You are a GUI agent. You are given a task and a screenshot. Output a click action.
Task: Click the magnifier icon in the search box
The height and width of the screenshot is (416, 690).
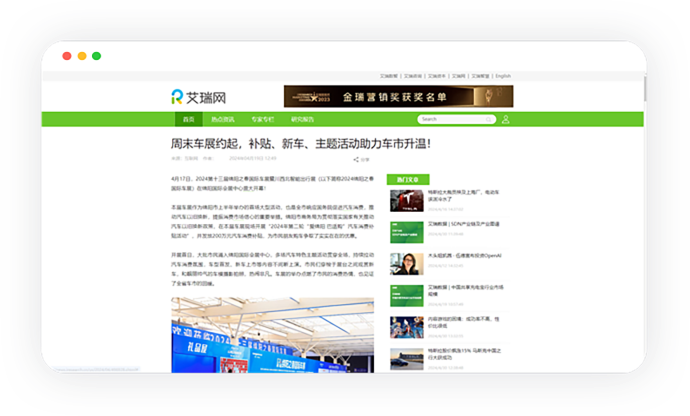[x=488, y=119]
